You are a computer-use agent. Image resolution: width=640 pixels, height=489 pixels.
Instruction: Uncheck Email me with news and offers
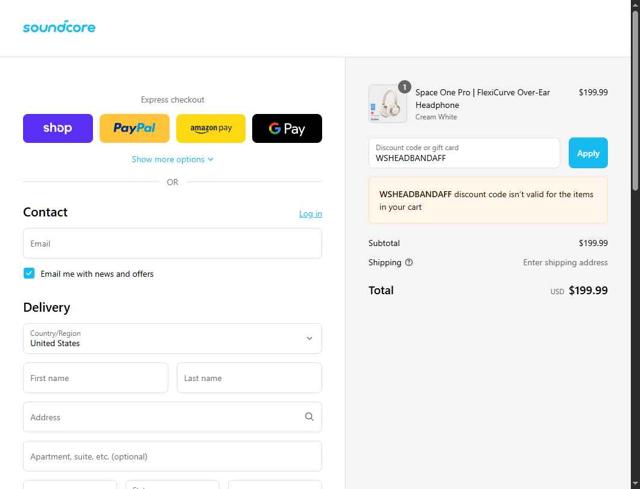pos(29,273)
